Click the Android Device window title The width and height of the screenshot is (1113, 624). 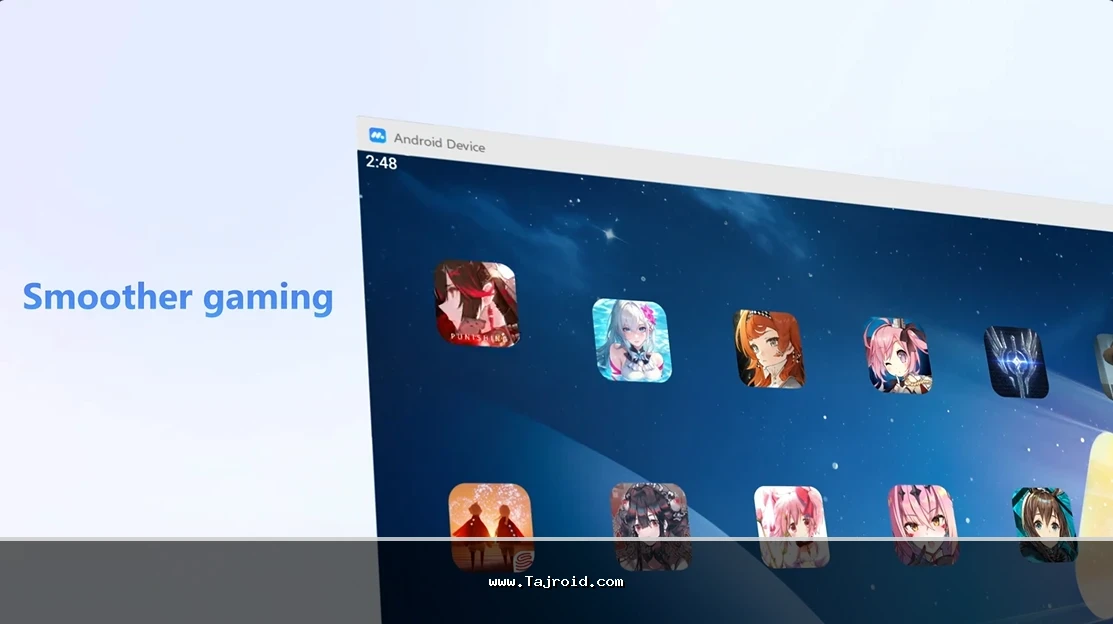click(439, 142)
